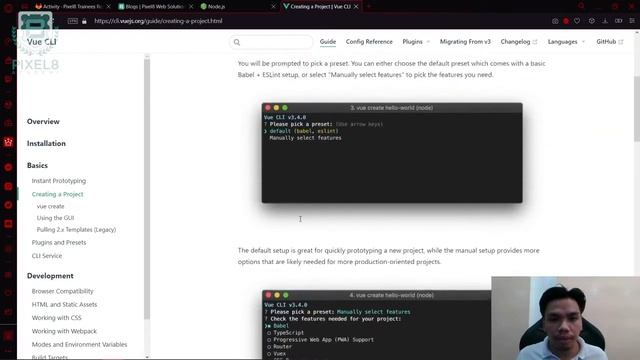Open HTML and Static Assets in sidebar
640x360 pixels.
point(64,304)
